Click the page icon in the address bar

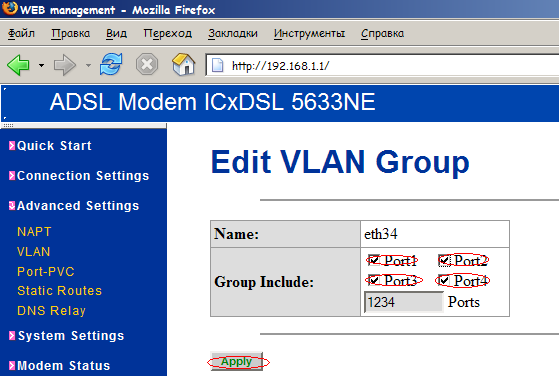pos(217,66)
